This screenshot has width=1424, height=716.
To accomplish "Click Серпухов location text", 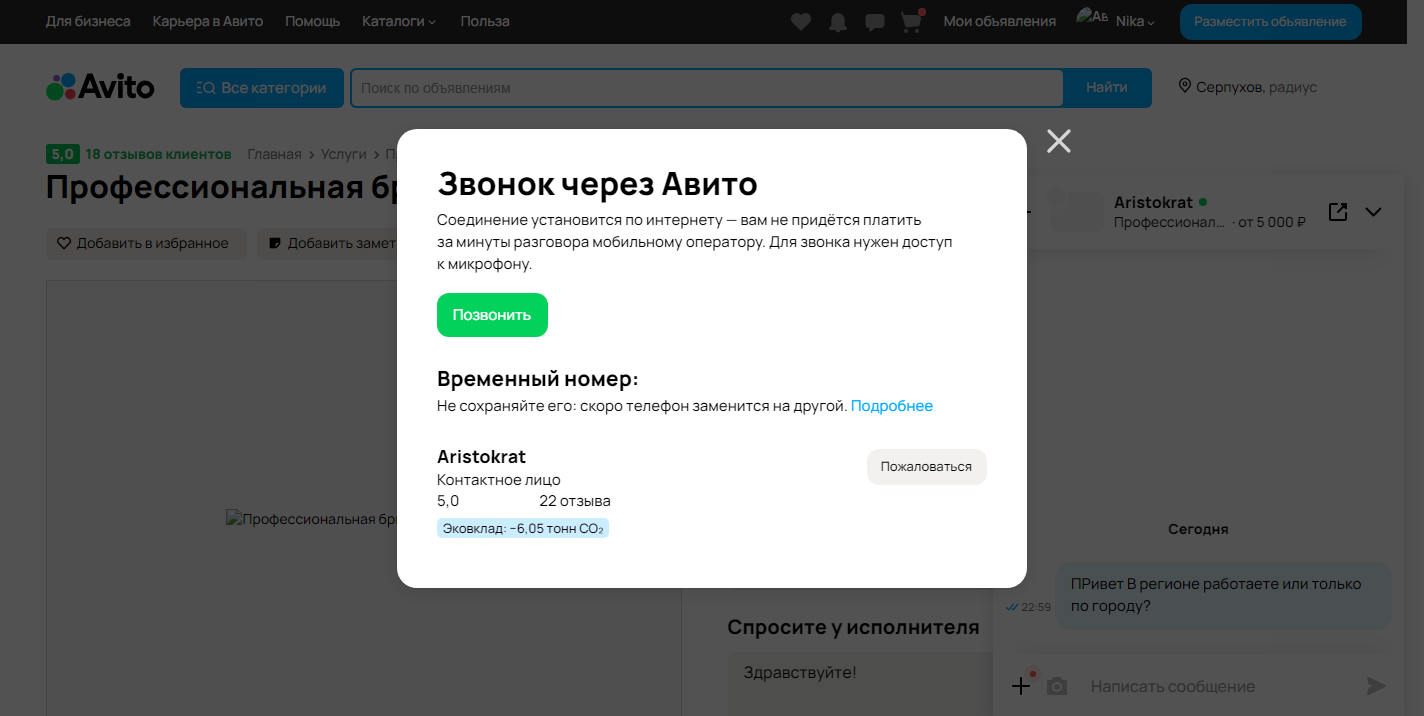I will click(x=1230, y=87).
